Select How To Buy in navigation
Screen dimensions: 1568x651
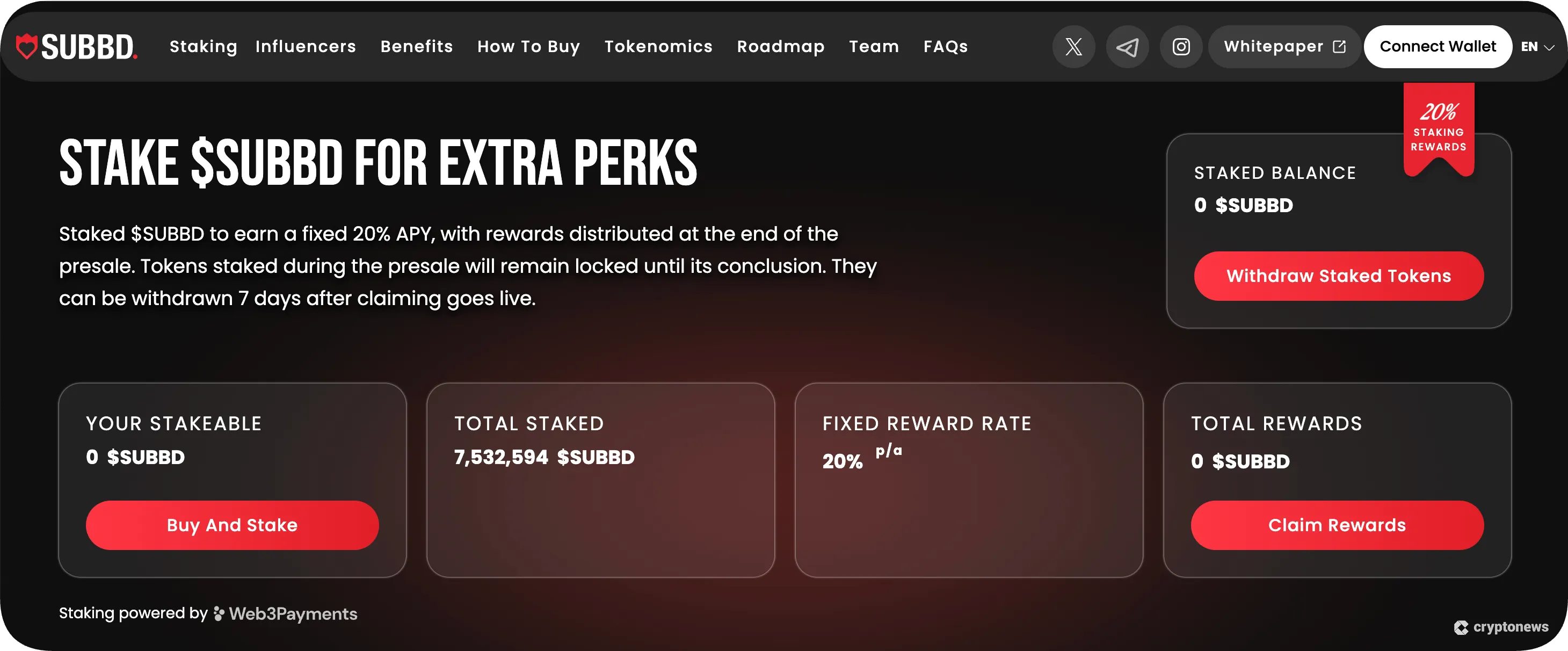point(528,47)
